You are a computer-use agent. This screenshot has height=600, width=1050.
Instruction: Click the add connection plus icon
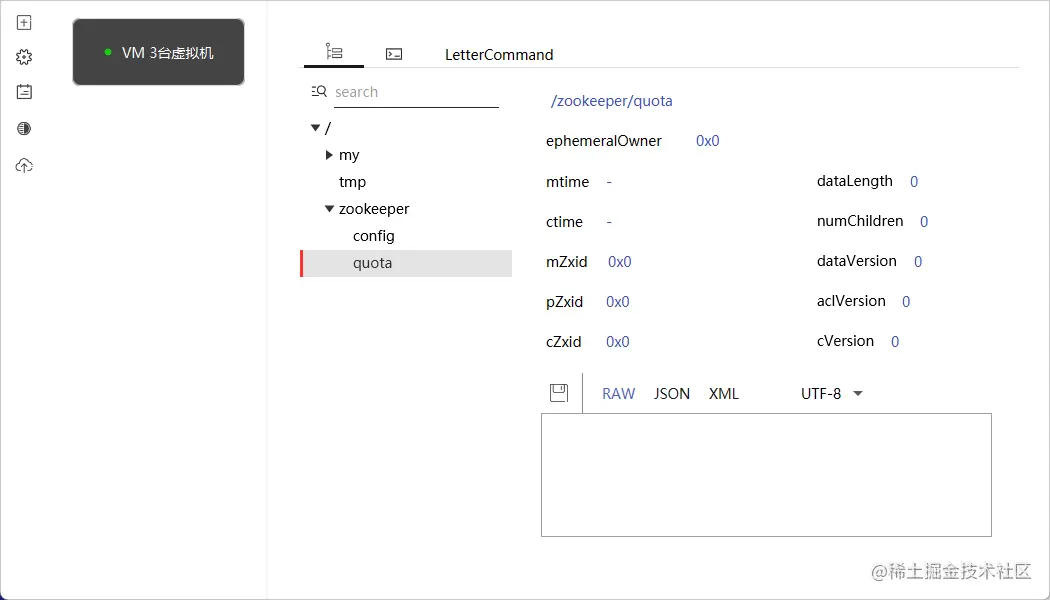tap(24, 23)
